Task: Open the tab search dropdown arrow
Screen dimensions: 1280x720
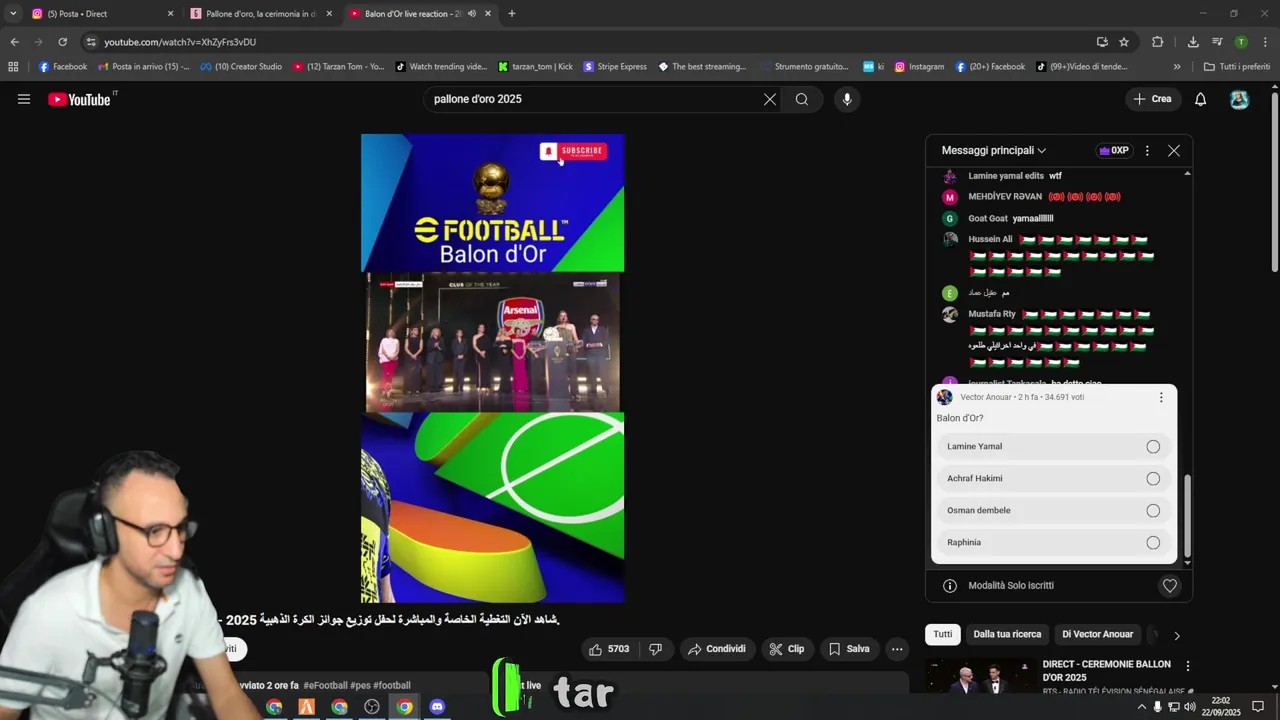Action: (x=12, y=14)
